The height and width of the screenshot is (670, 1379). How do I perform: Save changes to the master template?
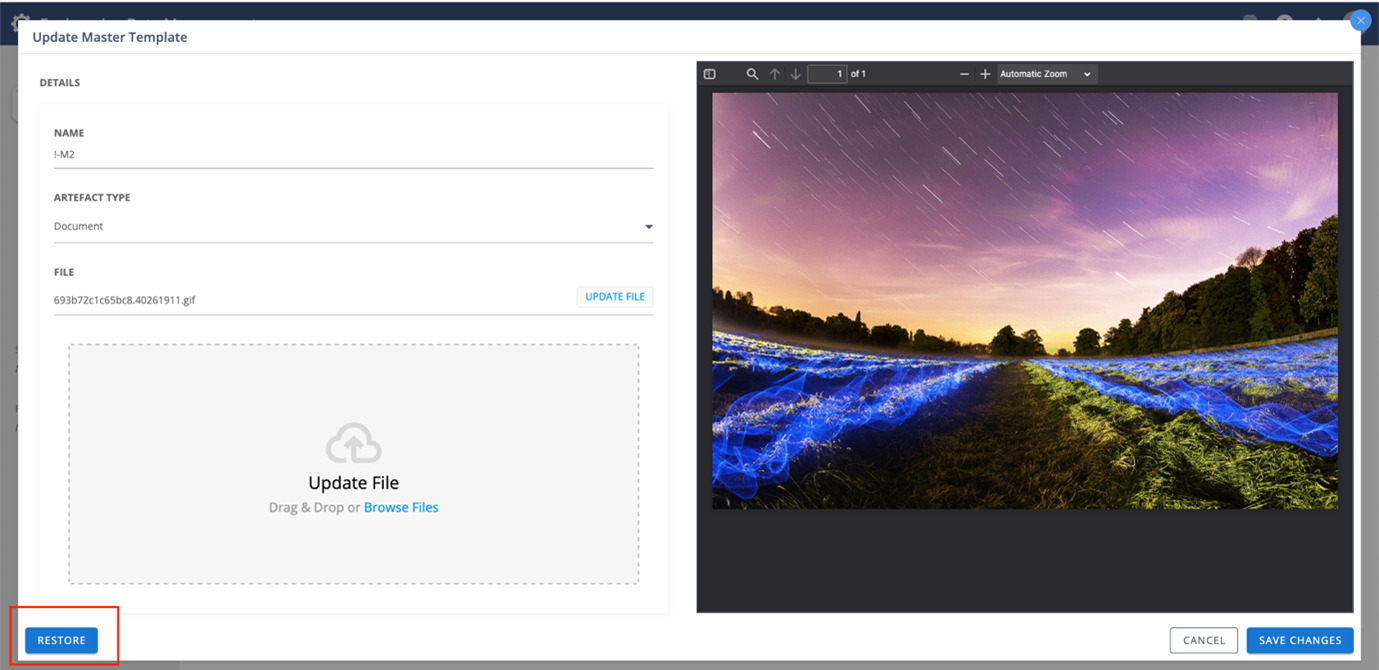pos(1299,641)
